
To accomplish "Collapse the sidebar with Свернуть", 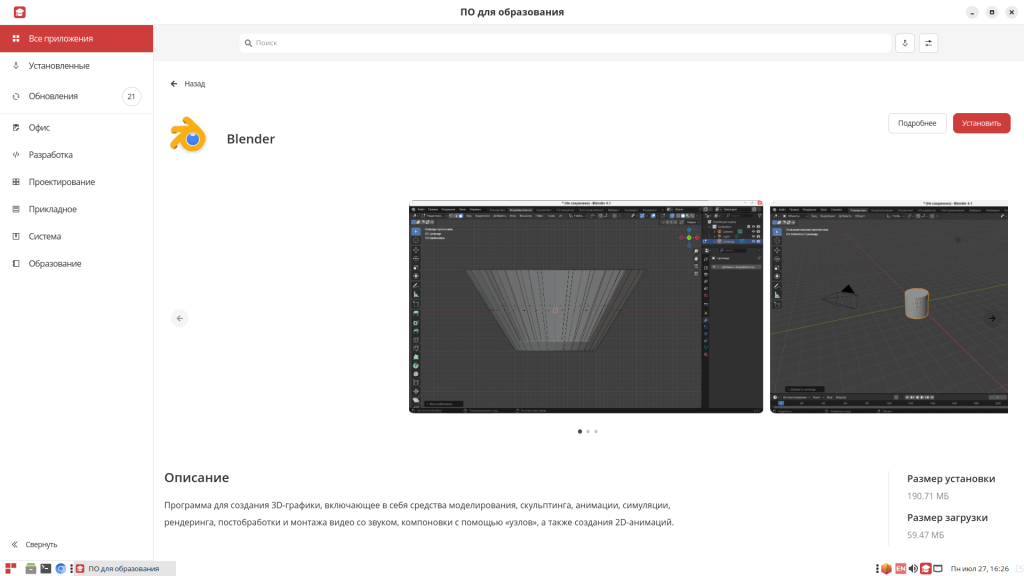I will [35, 544].
